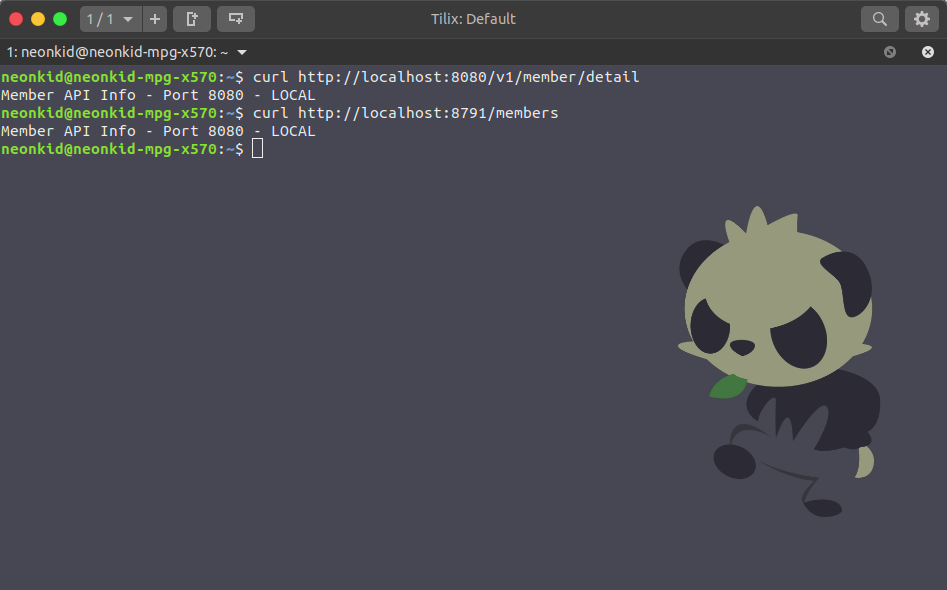
Task: Click the terminal title neonkid@neonkid-mpg-x570
Action: click(117, 53)
